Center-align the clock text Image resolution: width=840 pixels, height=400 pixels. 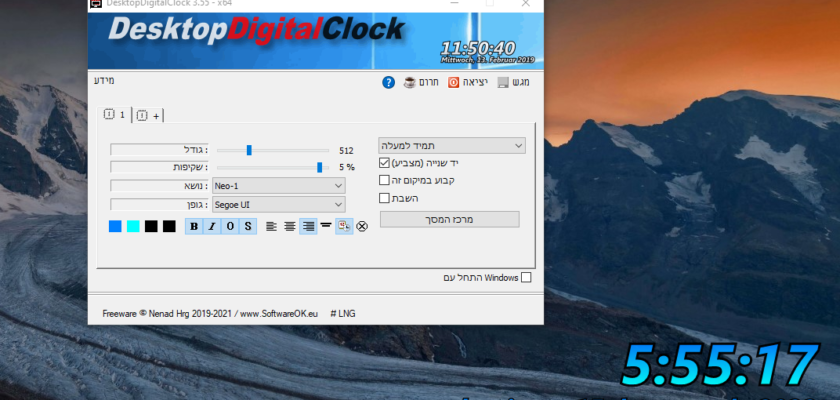(x=290, y=226)
